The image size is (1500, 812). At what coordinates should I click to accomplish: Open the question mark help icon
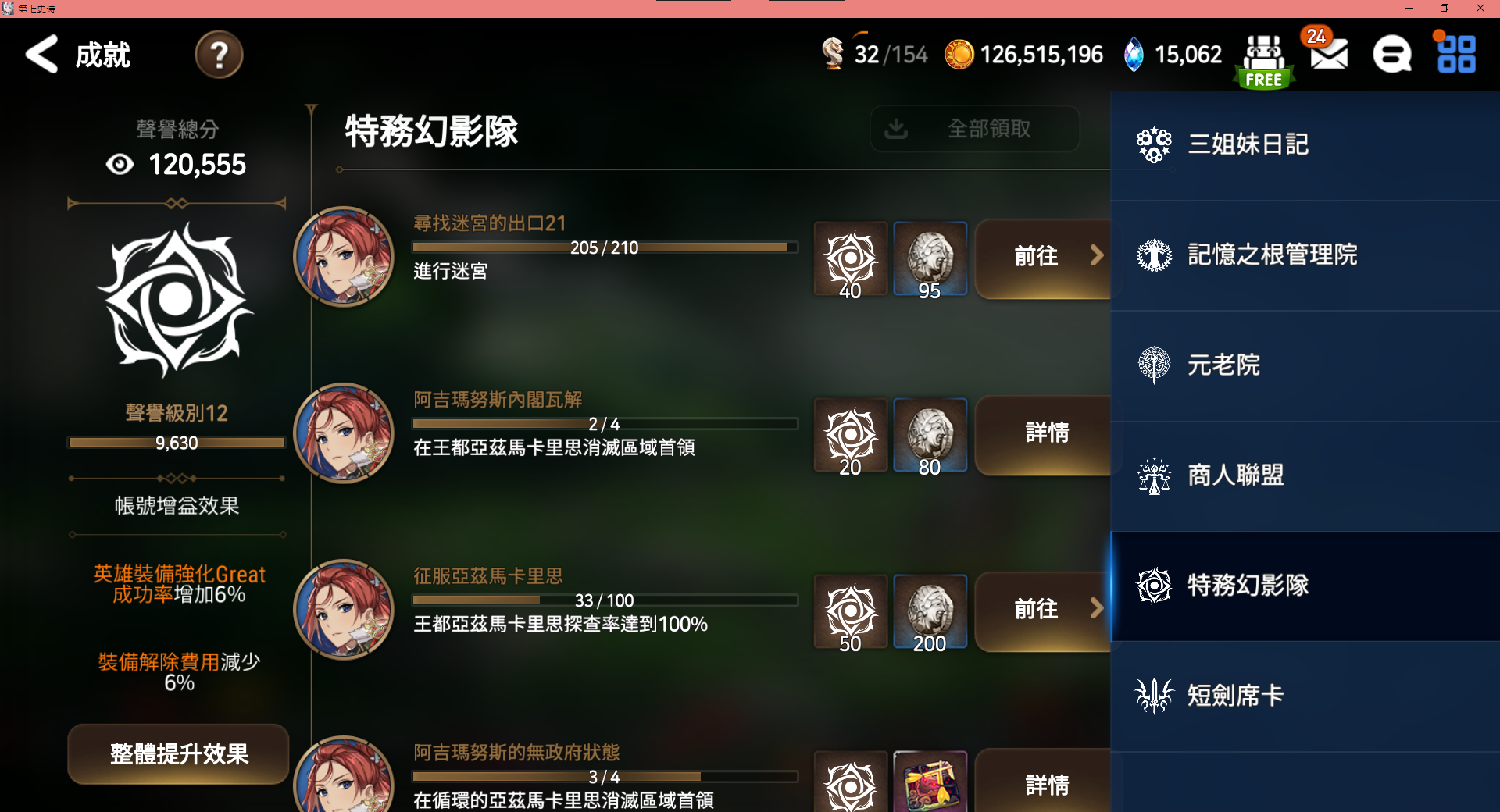click(x=219, y=55)
